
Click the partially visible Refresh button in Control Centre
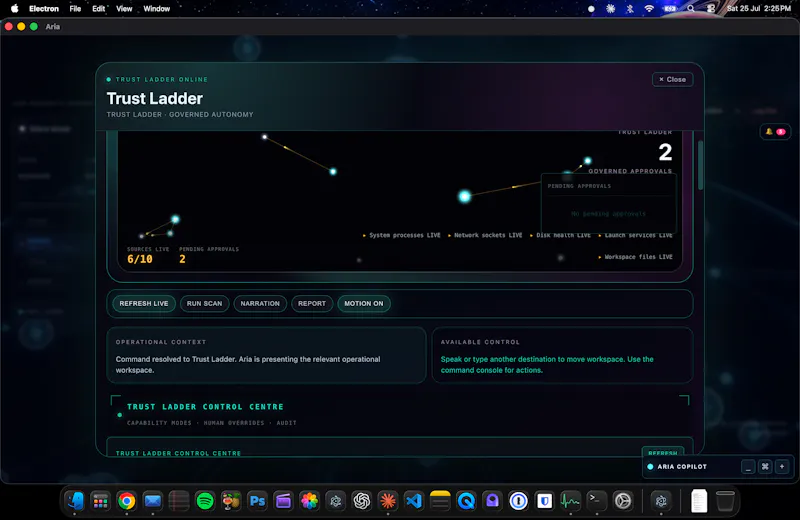click(x=663, y=452)
